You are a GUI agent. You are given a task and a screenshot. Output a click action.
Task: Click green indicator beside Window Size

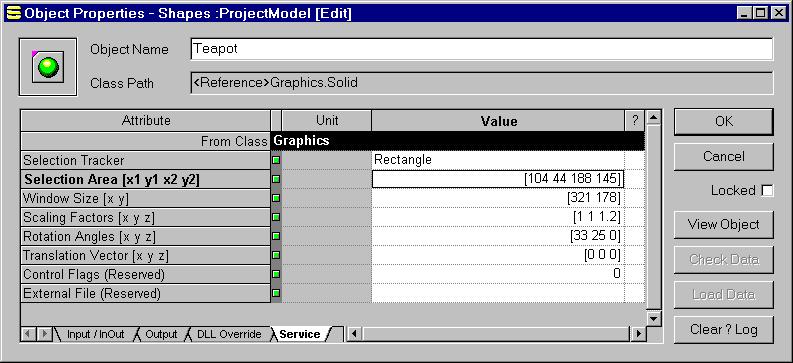[x=276, y=198]
